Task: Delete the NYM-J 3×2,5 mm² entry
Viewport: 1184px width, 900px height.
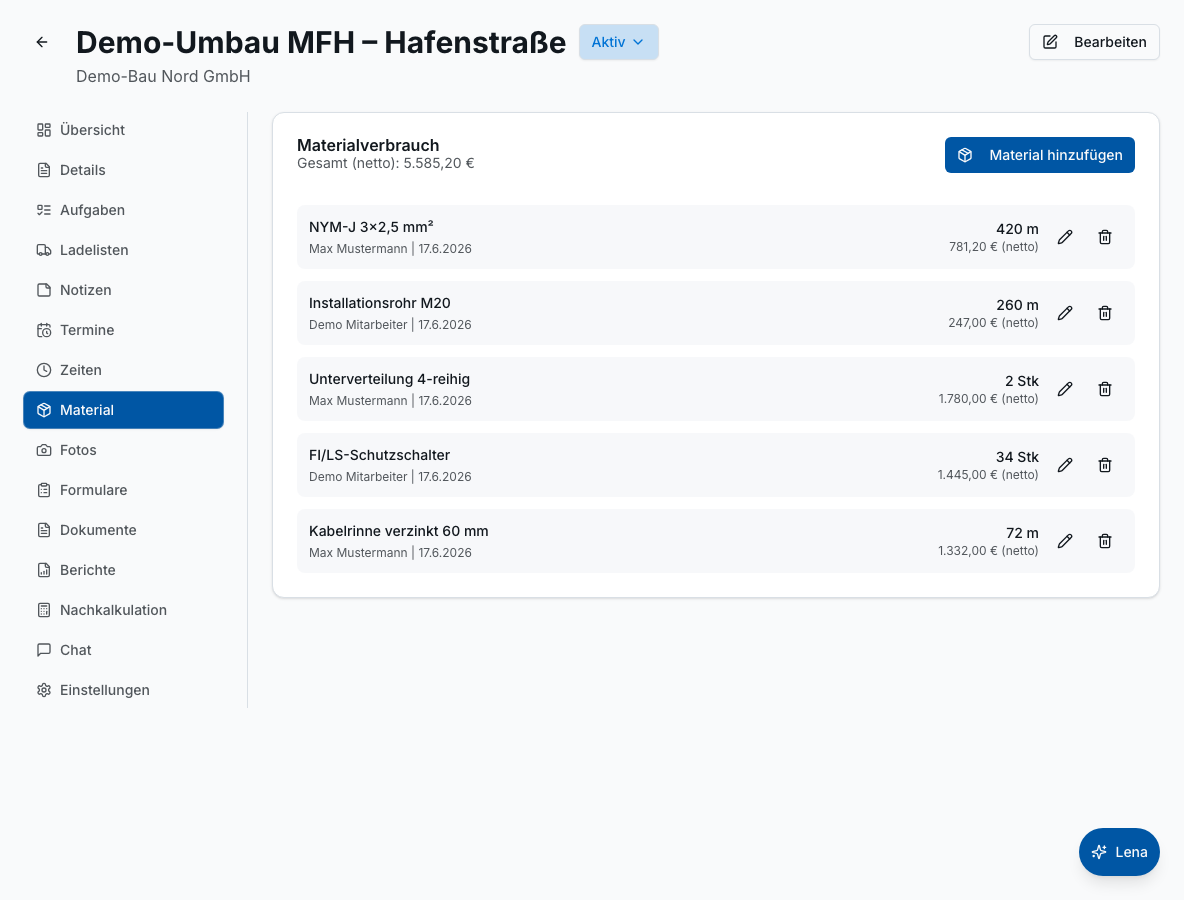Action: coord(1105,237)
